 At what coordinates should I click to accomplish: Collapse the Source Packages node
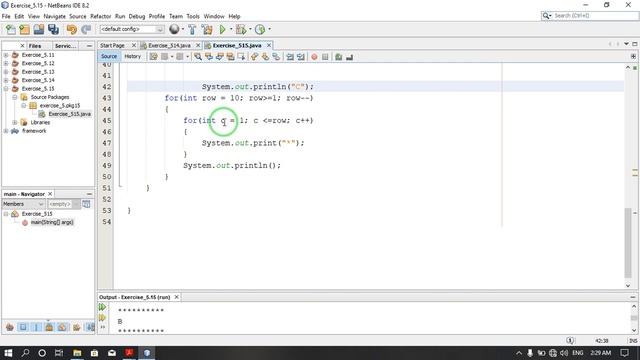15,97
